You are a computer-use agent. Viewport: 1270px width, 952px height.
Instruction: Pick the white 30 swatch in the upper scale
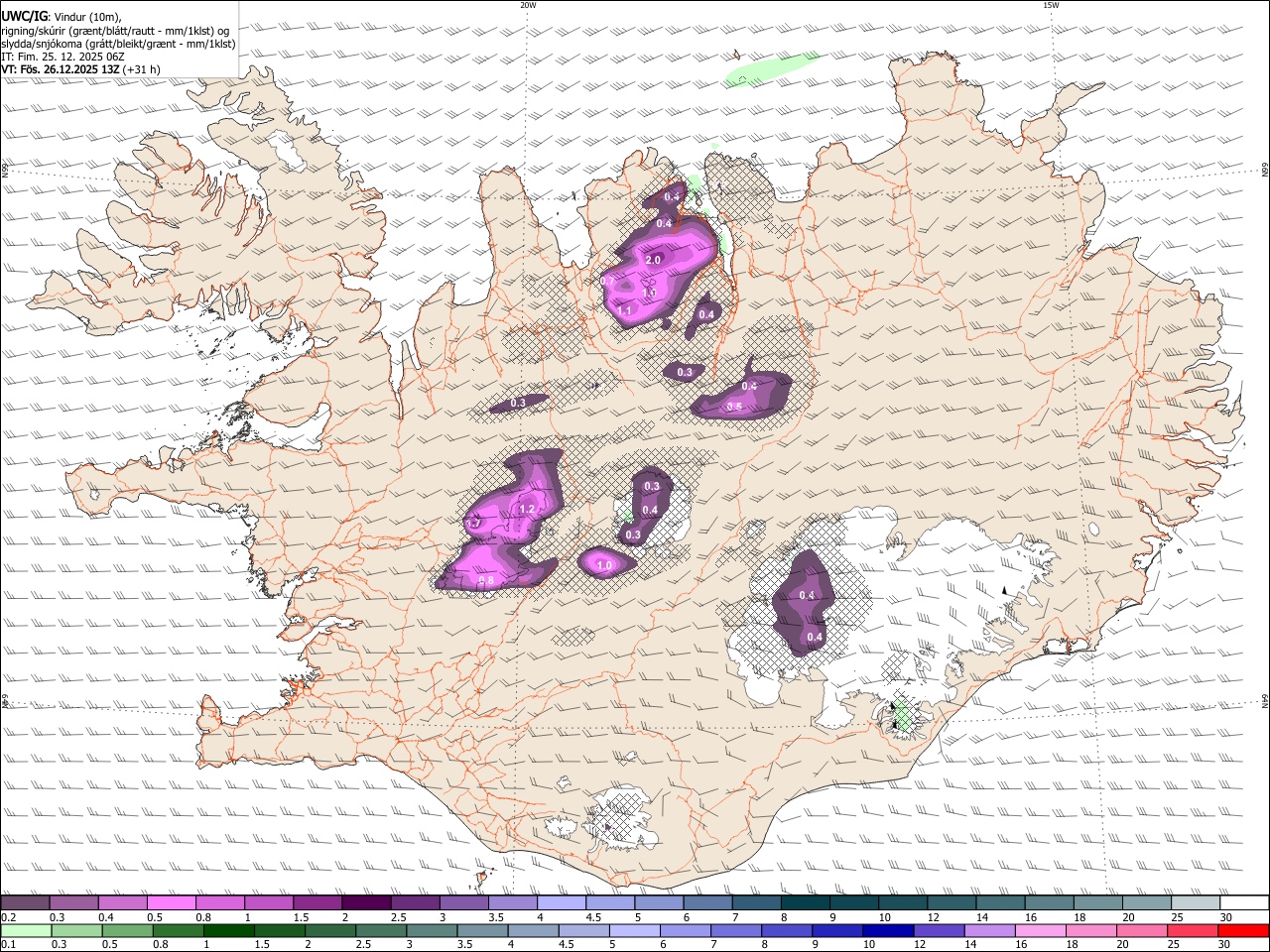[x=1245, y=902]
